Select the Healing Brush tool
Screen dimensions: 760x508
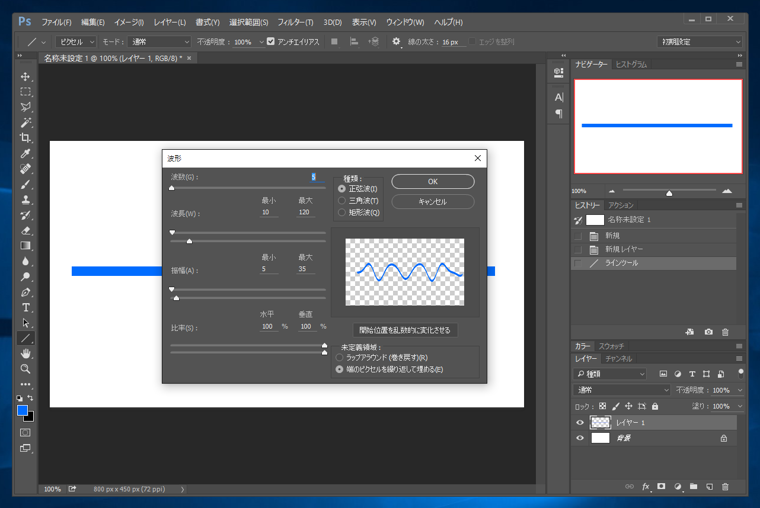[x=26, y=169]
